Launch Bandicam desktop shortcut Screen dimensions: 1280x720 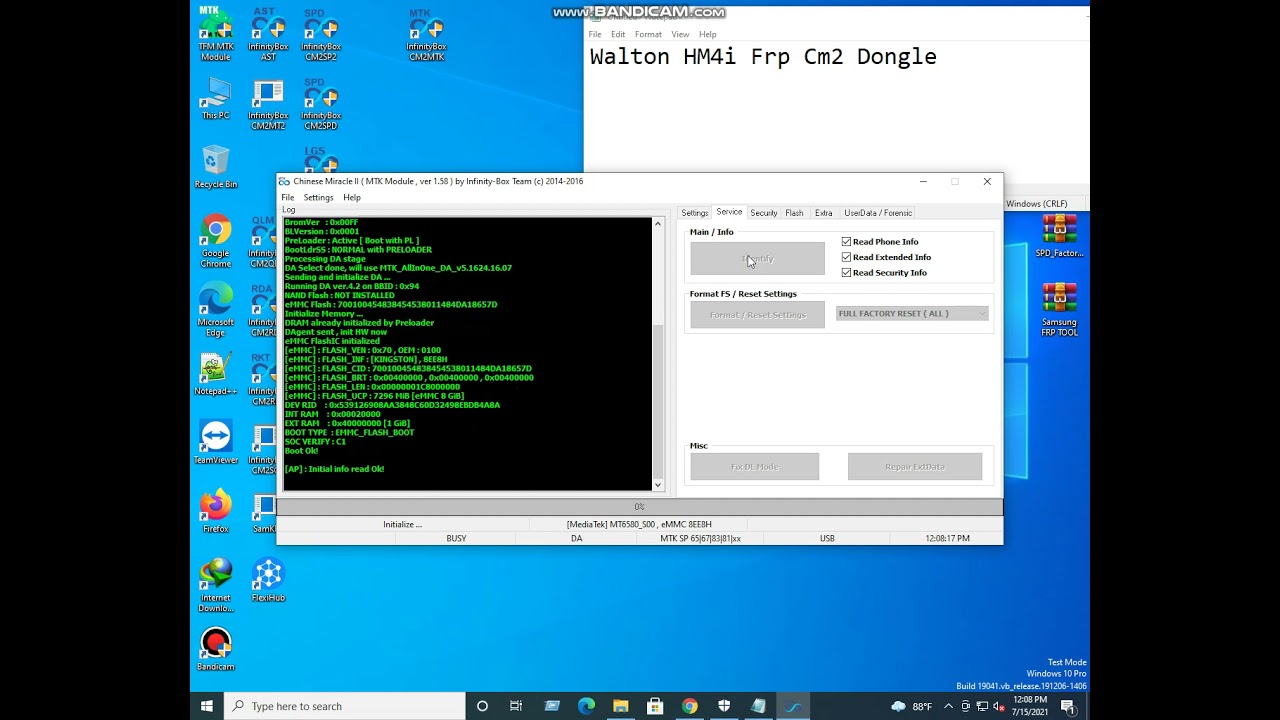[x=215, y=649]
